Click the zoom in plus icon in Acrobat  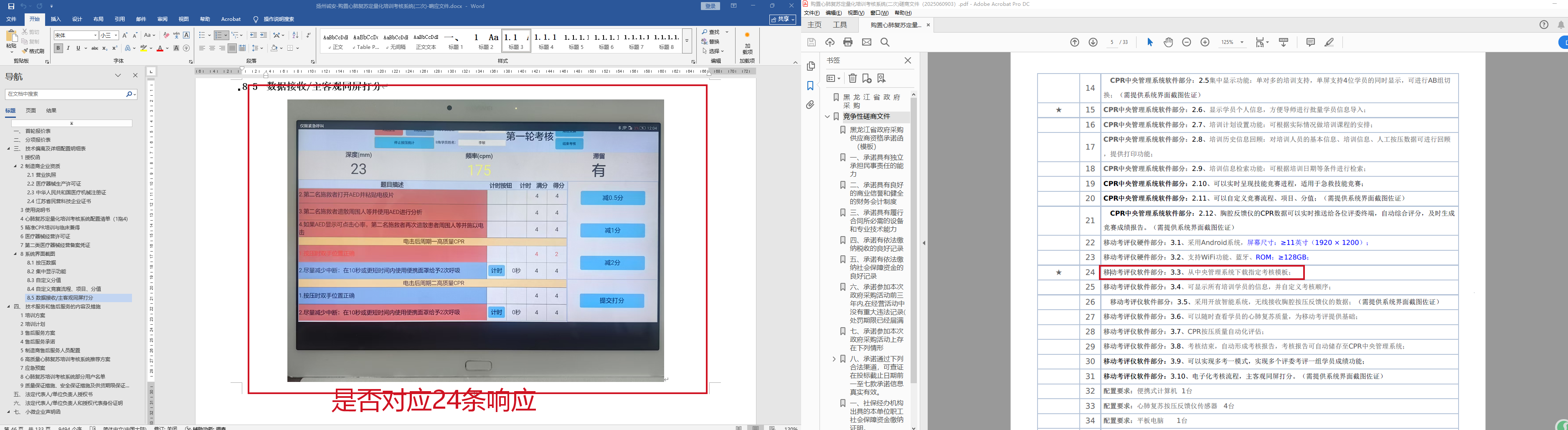coord(1205,42)
